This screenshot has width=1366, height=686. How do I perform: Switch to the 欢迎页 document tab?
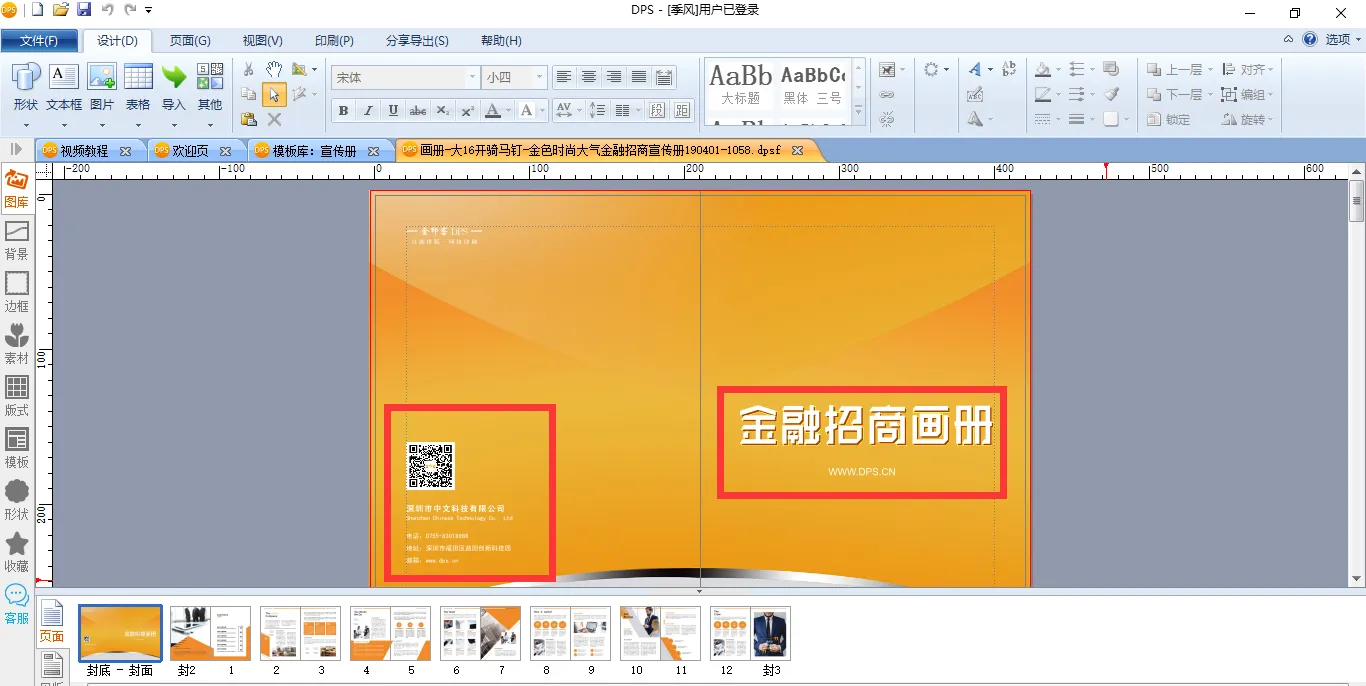[x=190, y=151]
